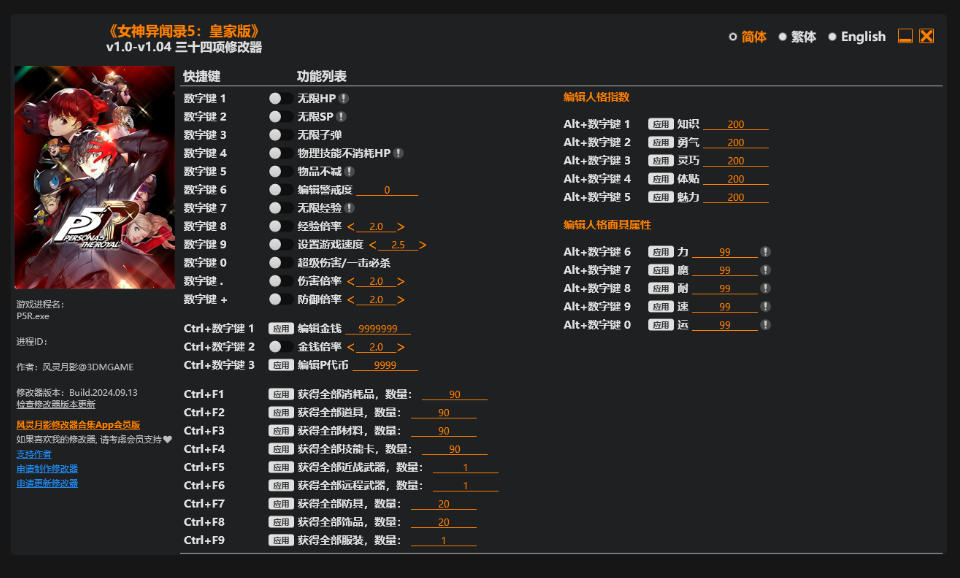Click the info icon in the 速 row
Screen dimensions: 960x578
point(765,307)
